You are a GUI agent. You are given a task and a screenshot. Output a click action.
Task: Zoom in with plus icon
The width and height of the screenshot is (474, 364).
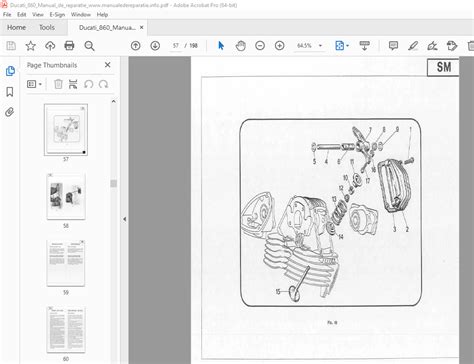280,46
